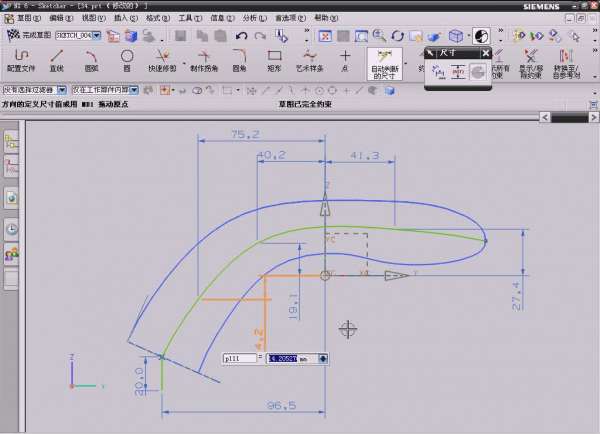This screenshot has height=434, width=600.
Task: Open the Tools (工具) menu
Action: click(x=185, y=18)
